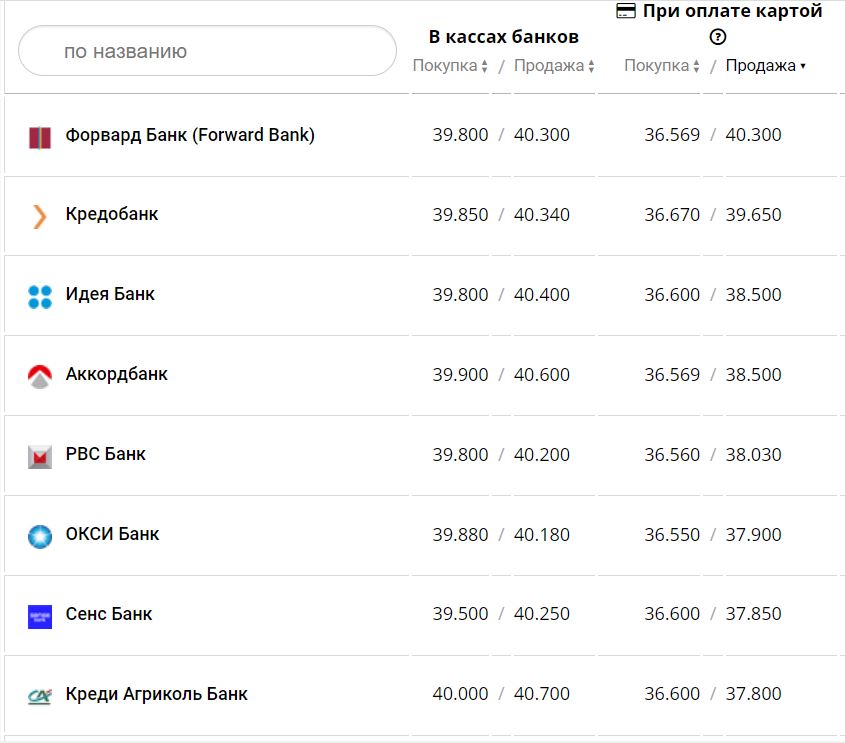
Task: Open the Кредобанк bank link
Action: [112, 214]
